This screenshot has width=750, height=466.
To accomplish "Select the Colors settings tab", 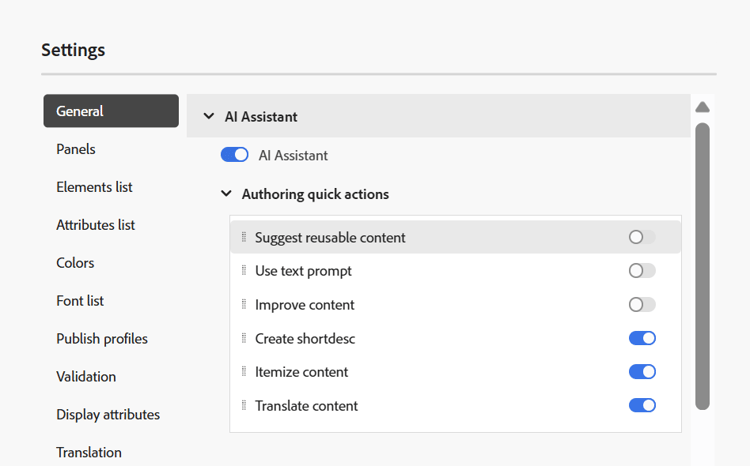I will (75, 263).
